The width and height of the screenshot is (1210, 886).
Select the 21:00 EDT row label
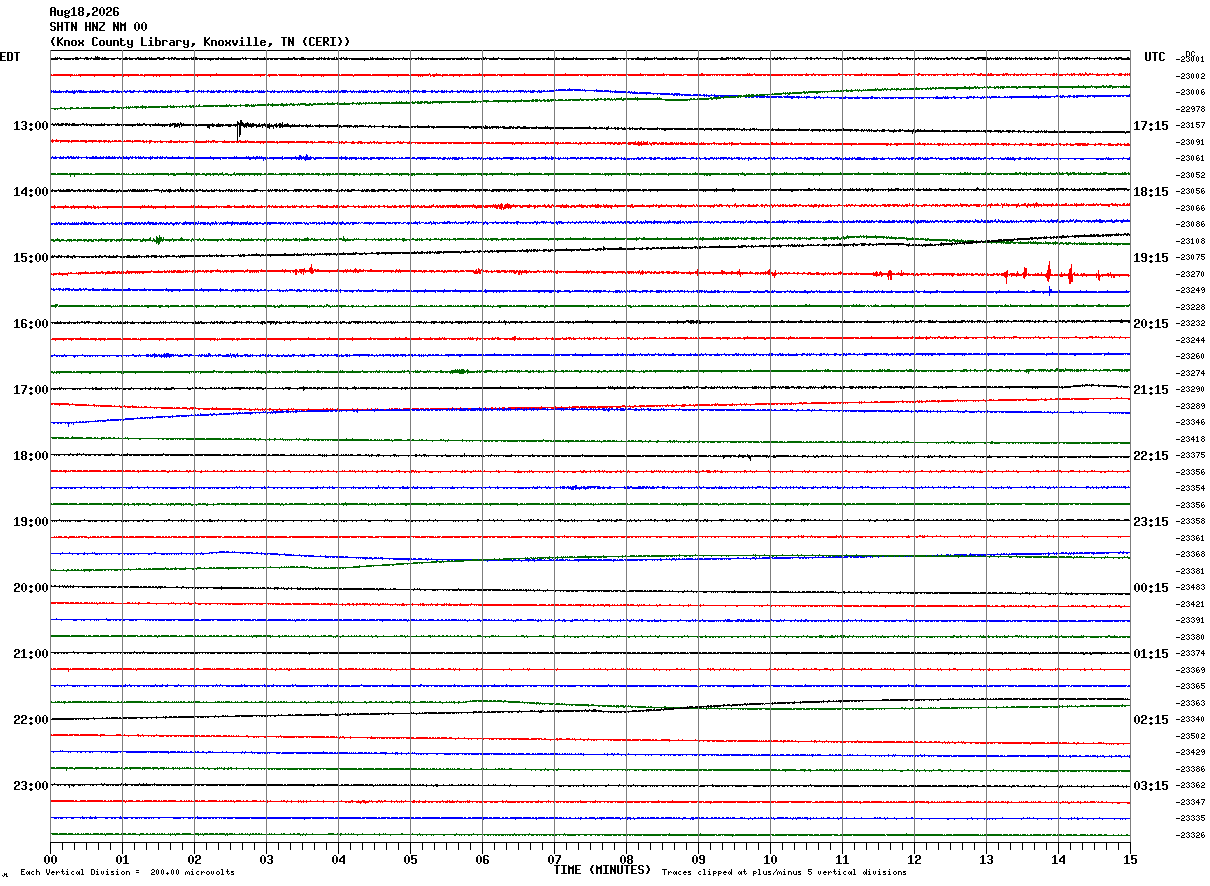tap(30, 654)
